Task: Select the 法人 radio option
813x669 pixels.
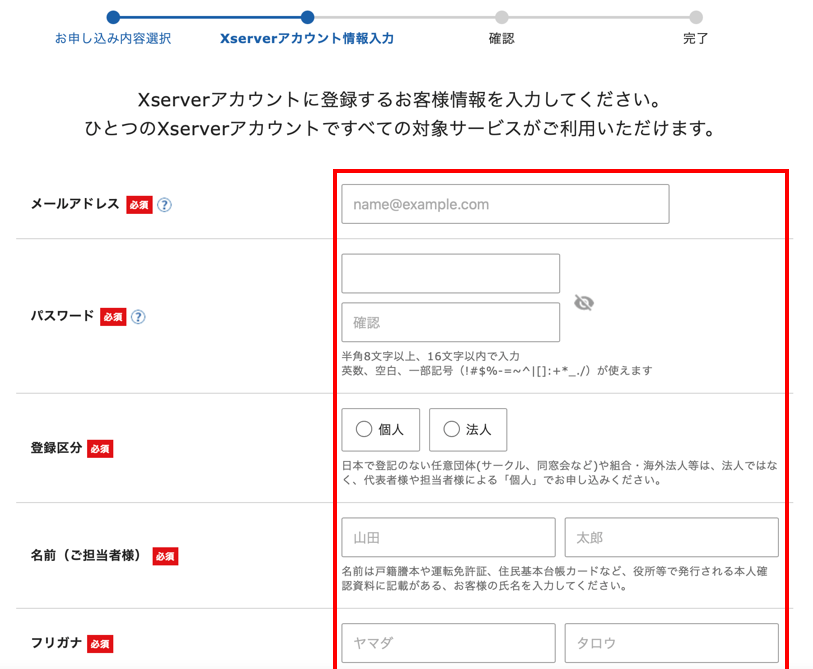Action: click(468, 430)
